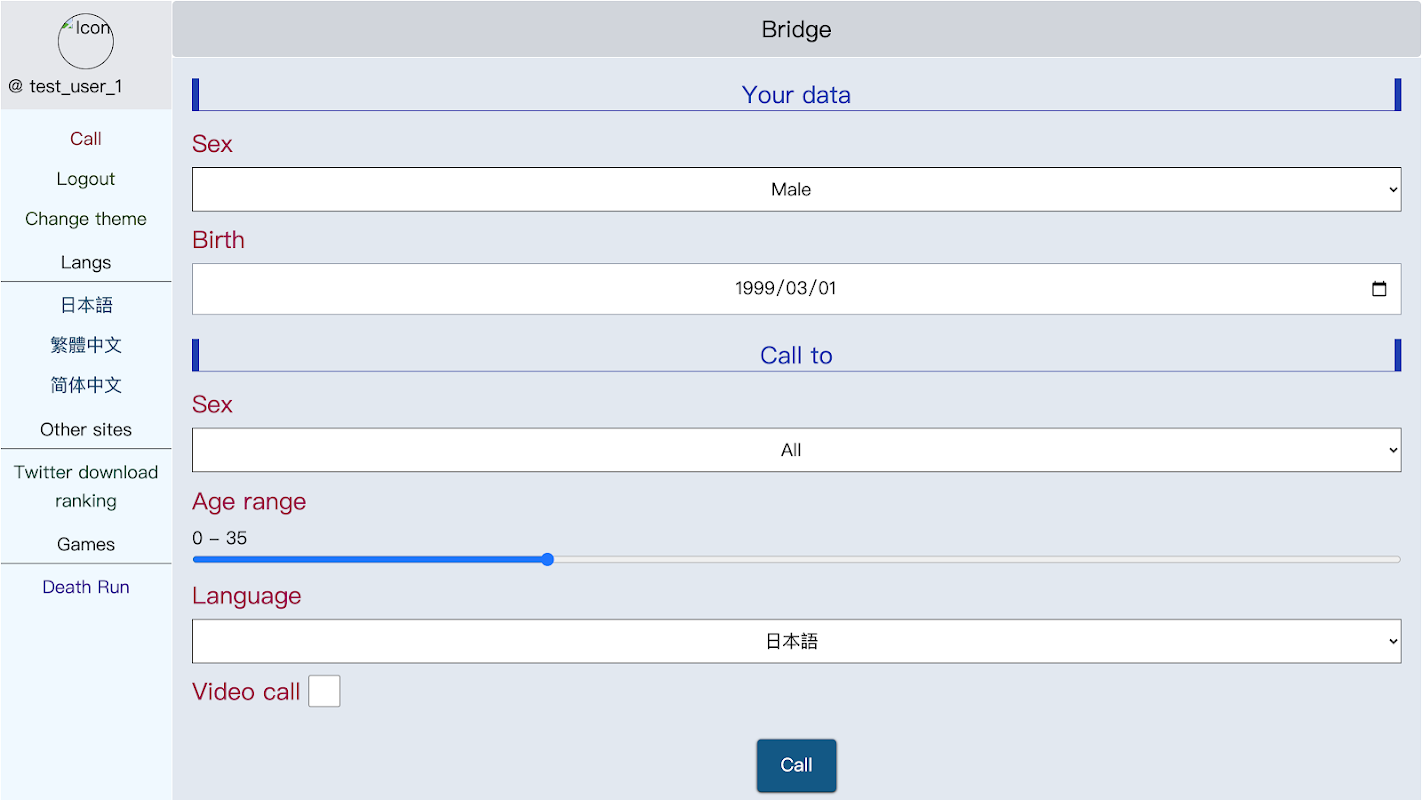
Task: Enable the Video call checkbox
Action: point(324,691)
